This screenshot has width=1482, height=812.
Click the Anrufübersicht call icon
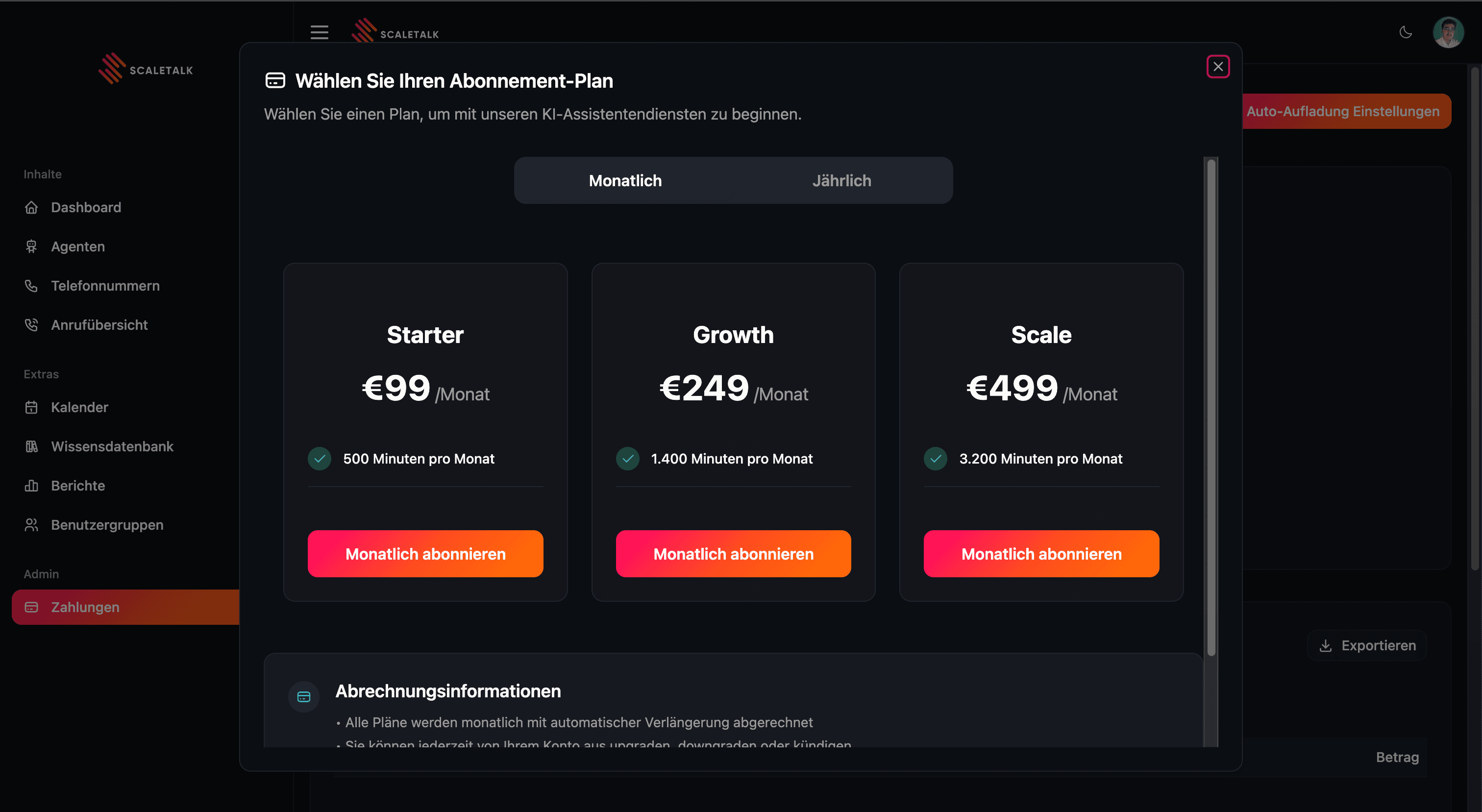point(32,325)
